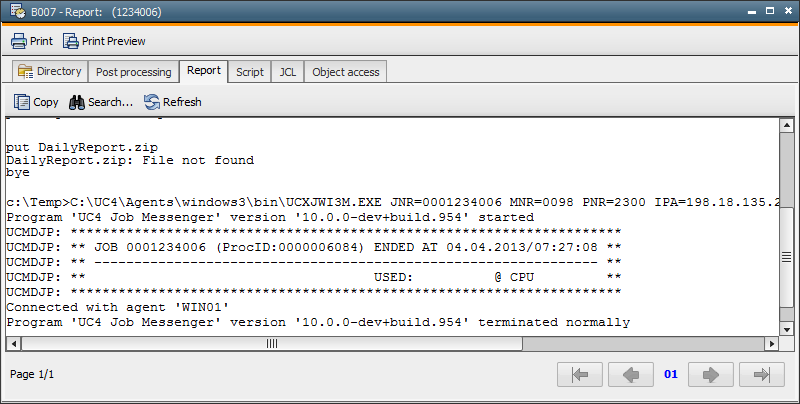Open the Search binoculars tool
This screenshot has width=800, height=404.
click(100, 101)
